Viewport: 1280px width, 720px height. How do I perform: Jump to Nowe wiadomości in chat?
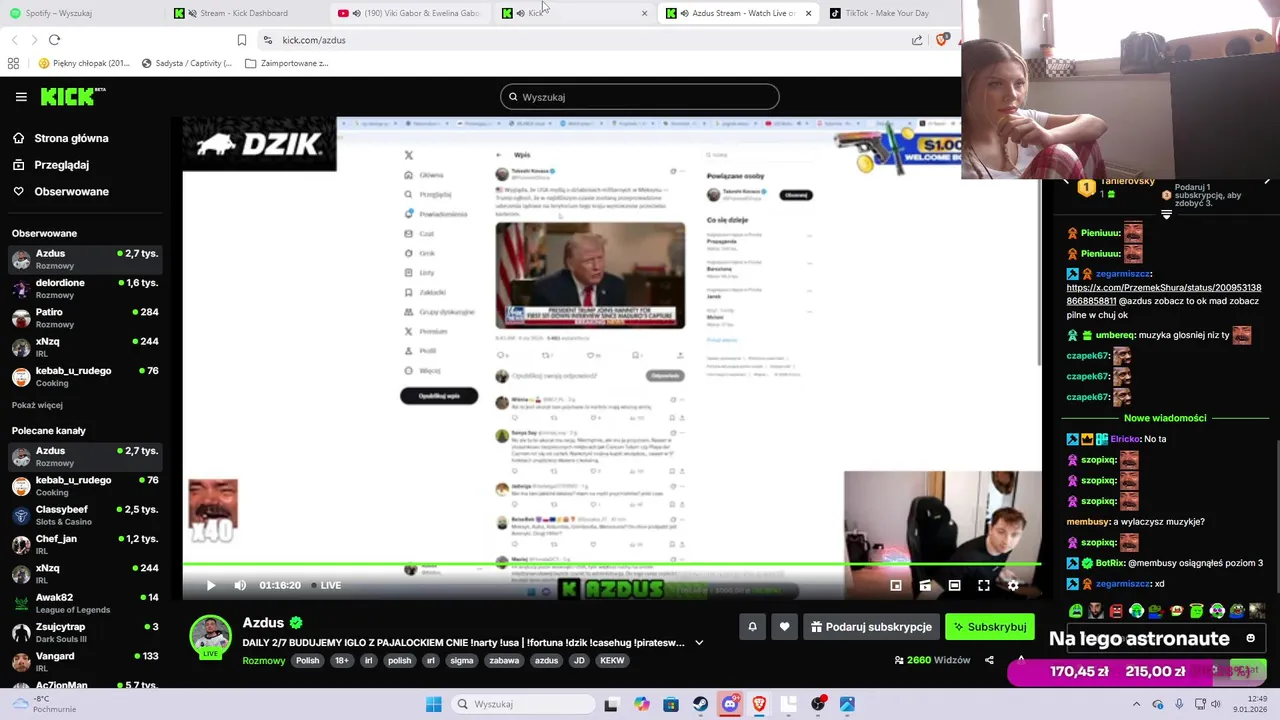(1165, 418)
